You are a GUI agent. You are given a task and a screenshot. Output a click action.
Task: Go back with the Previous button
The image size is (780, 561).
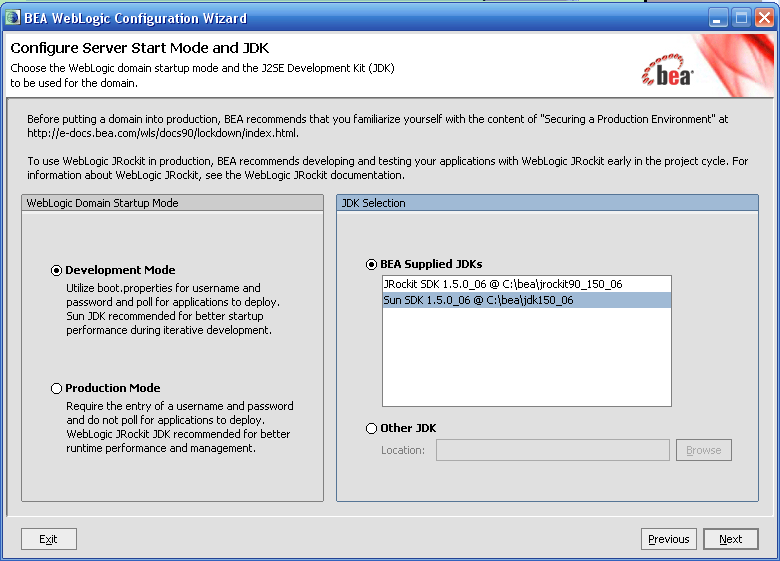click(x=669, y=539)
